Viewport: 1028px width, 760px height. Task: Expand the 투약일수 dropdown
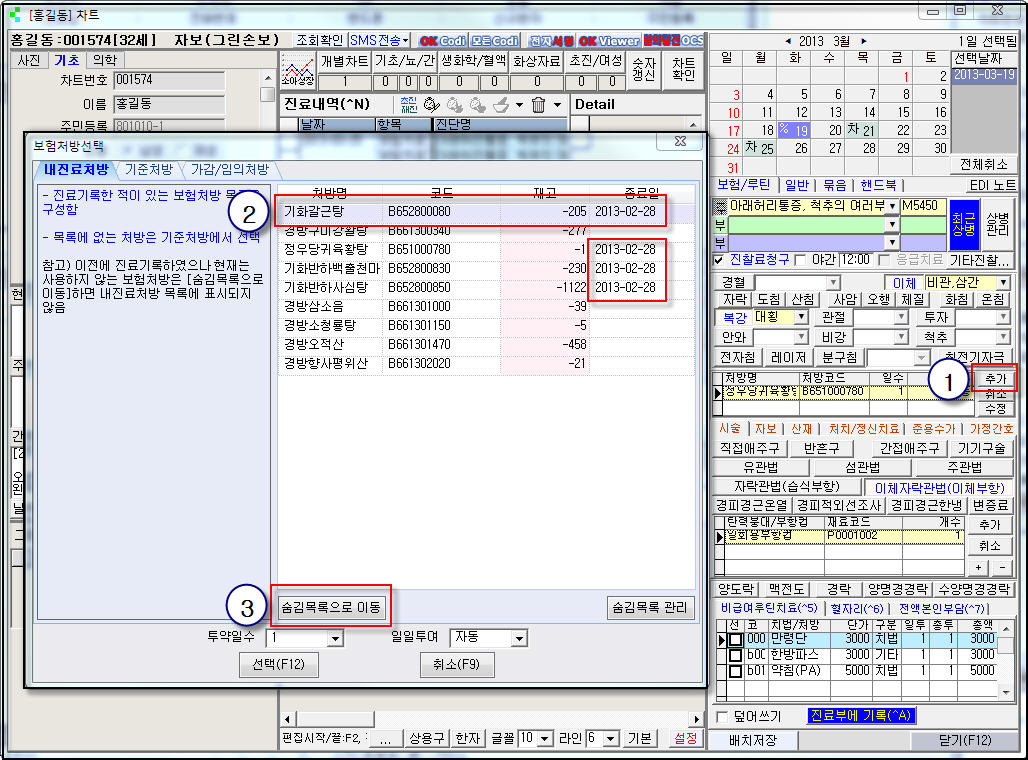[x=335, y=638]
